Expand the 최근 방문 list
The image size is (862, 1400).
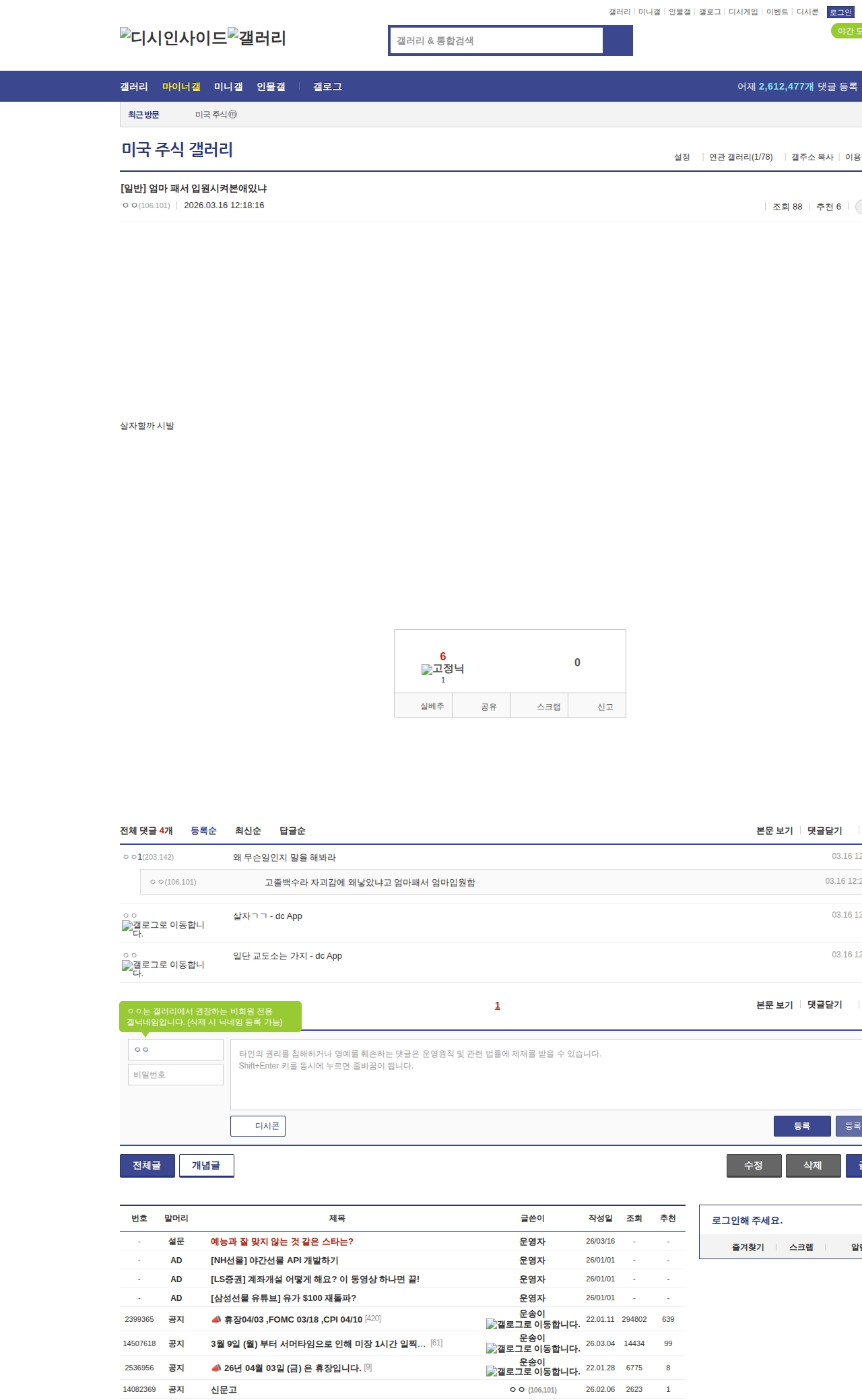click(143, 115)
